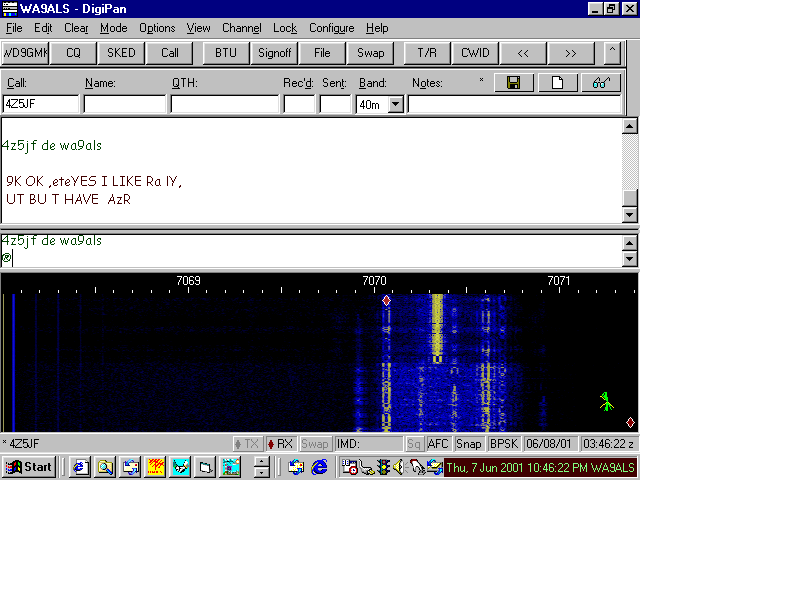The width and height of the screenshot is (800, 600).
Task: Click the traffic light tray icon
Action: point(383,467)
